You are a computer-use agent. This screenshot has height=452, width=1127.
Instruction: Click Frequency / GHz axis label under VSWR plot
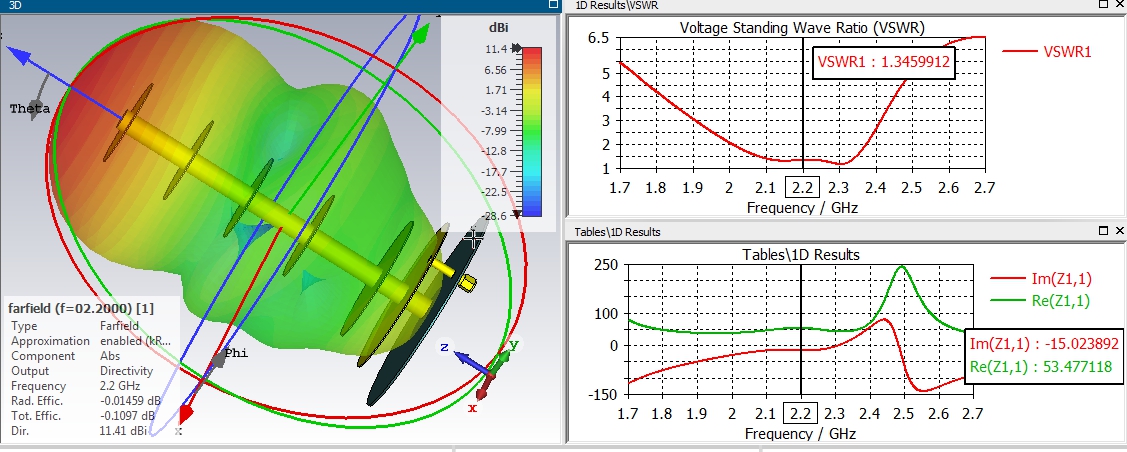[x=803, y=208]
